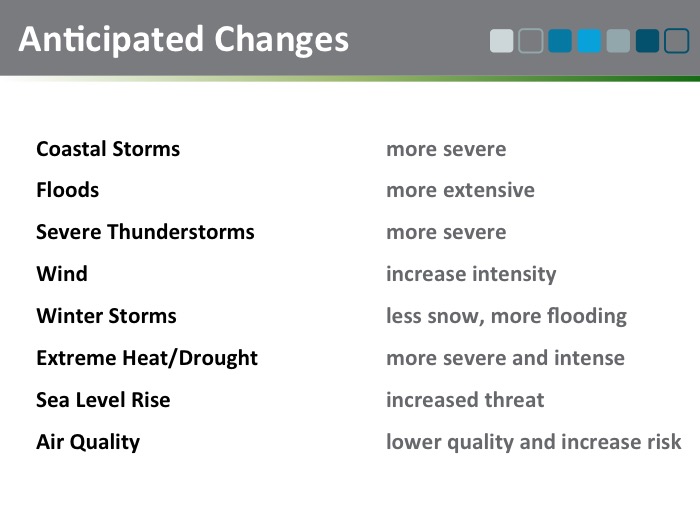Screen dimensions: 700x525
Task: Click the bright sky-blue square
Action: pos(589,40)
